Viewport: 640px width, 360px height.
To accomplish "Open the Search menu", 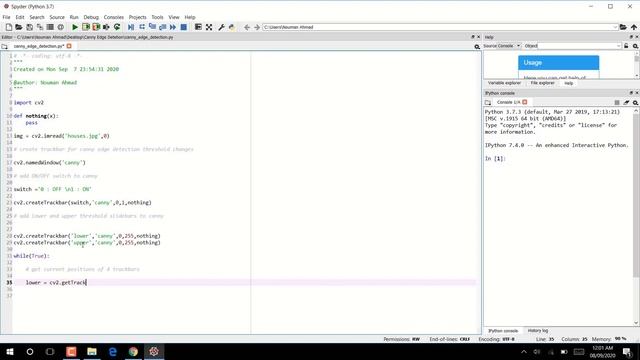I will coord(37,17).
